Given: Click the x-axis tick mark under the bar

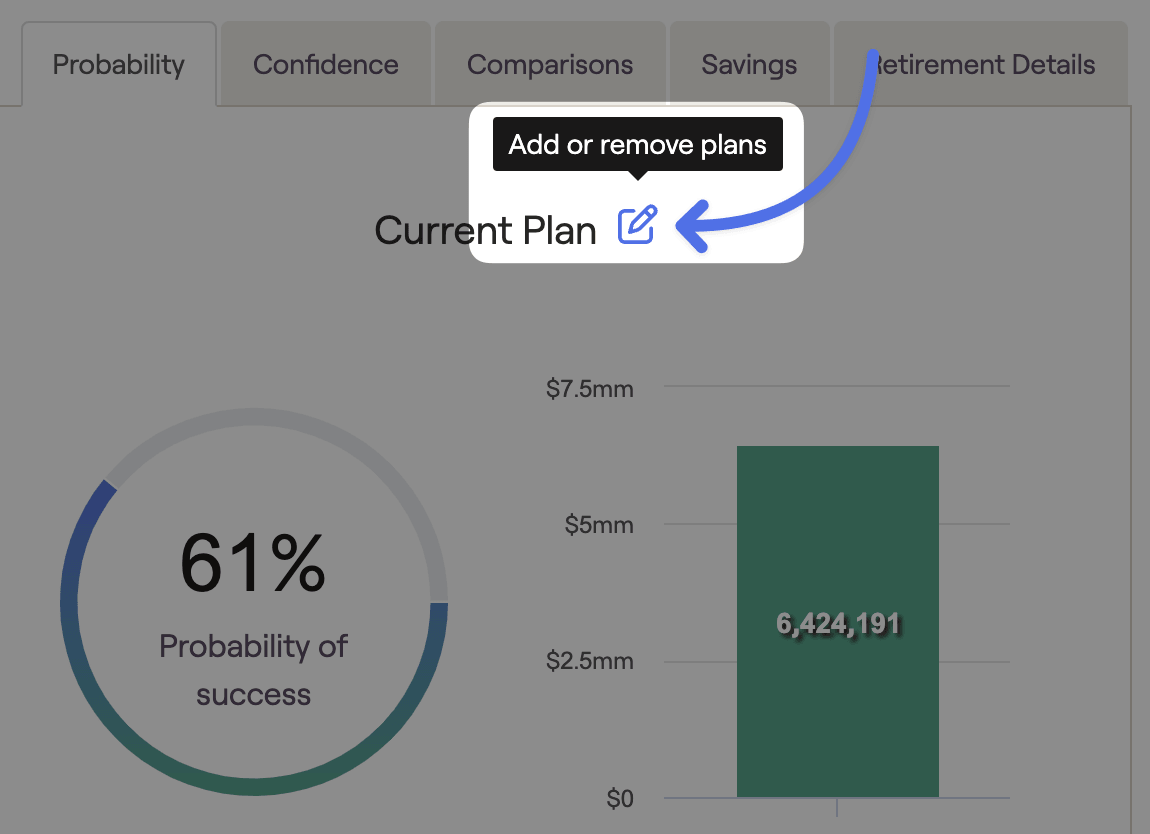Looking at the screenshot, I should [837, 807].
